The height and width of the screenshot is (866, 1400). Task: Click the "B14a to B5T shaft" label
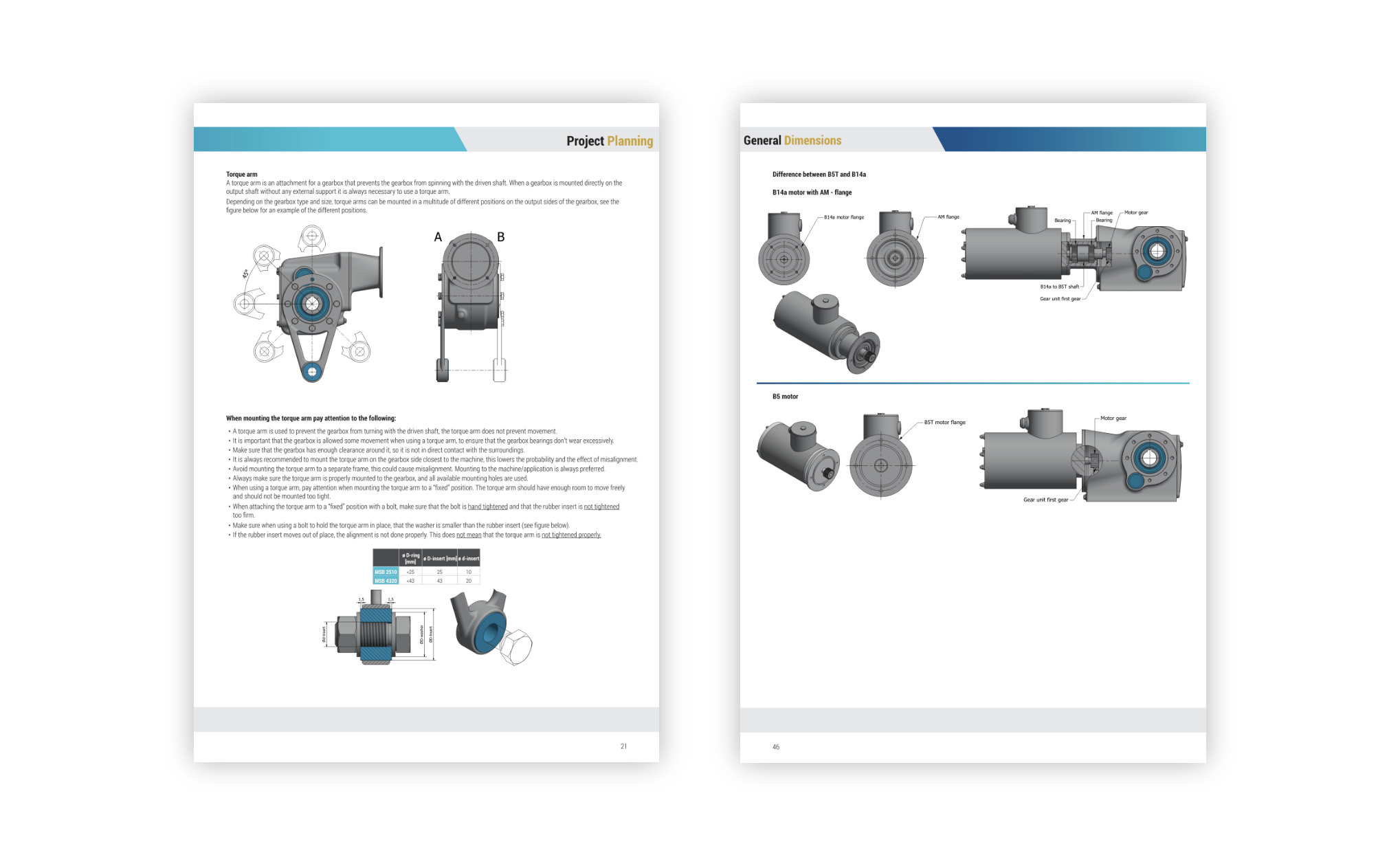pyautogui.click(x=1059, y=287)
